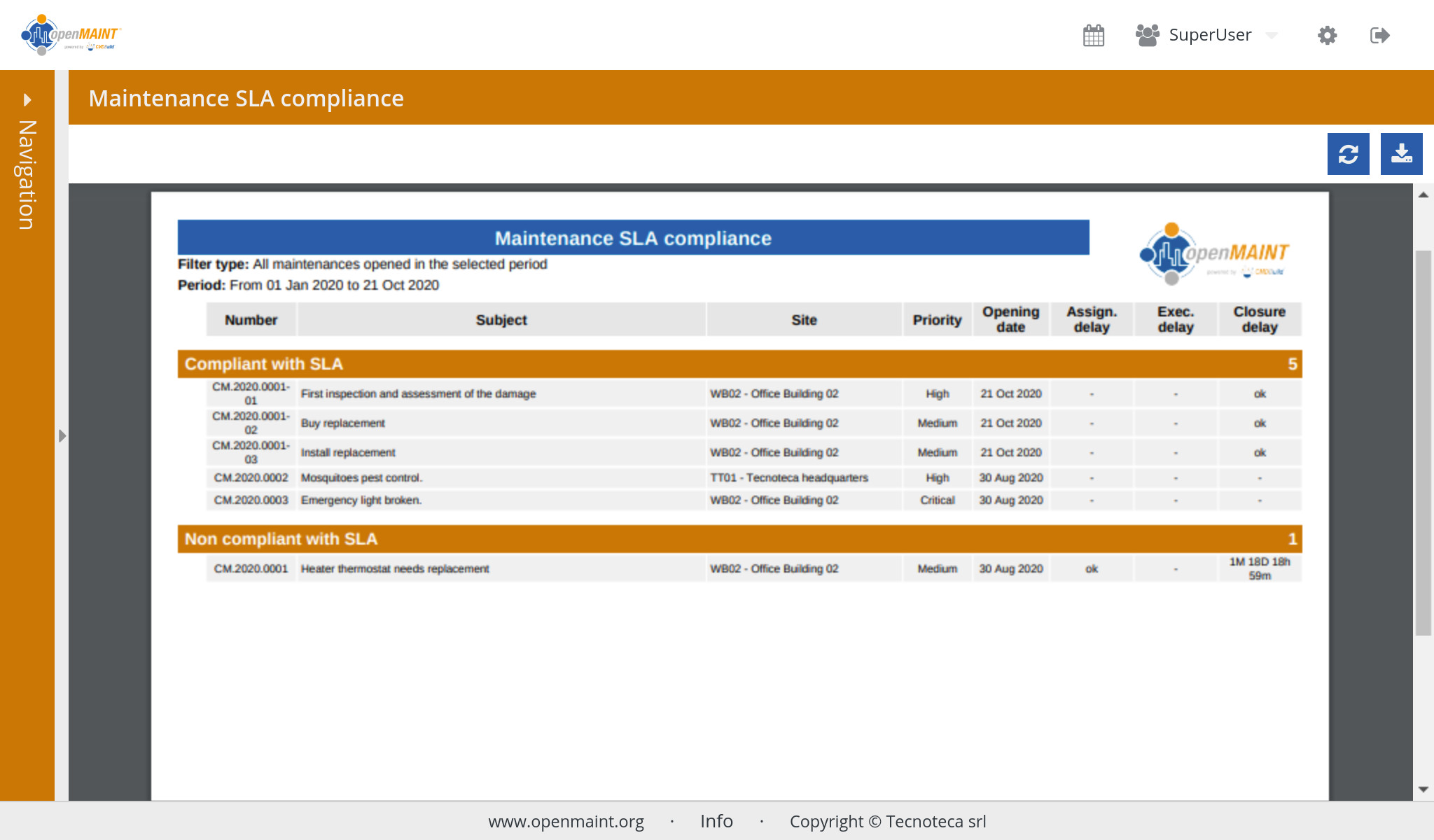
Task: Click the openMAINT logo at top-left
Action: [x=71, y=35]
